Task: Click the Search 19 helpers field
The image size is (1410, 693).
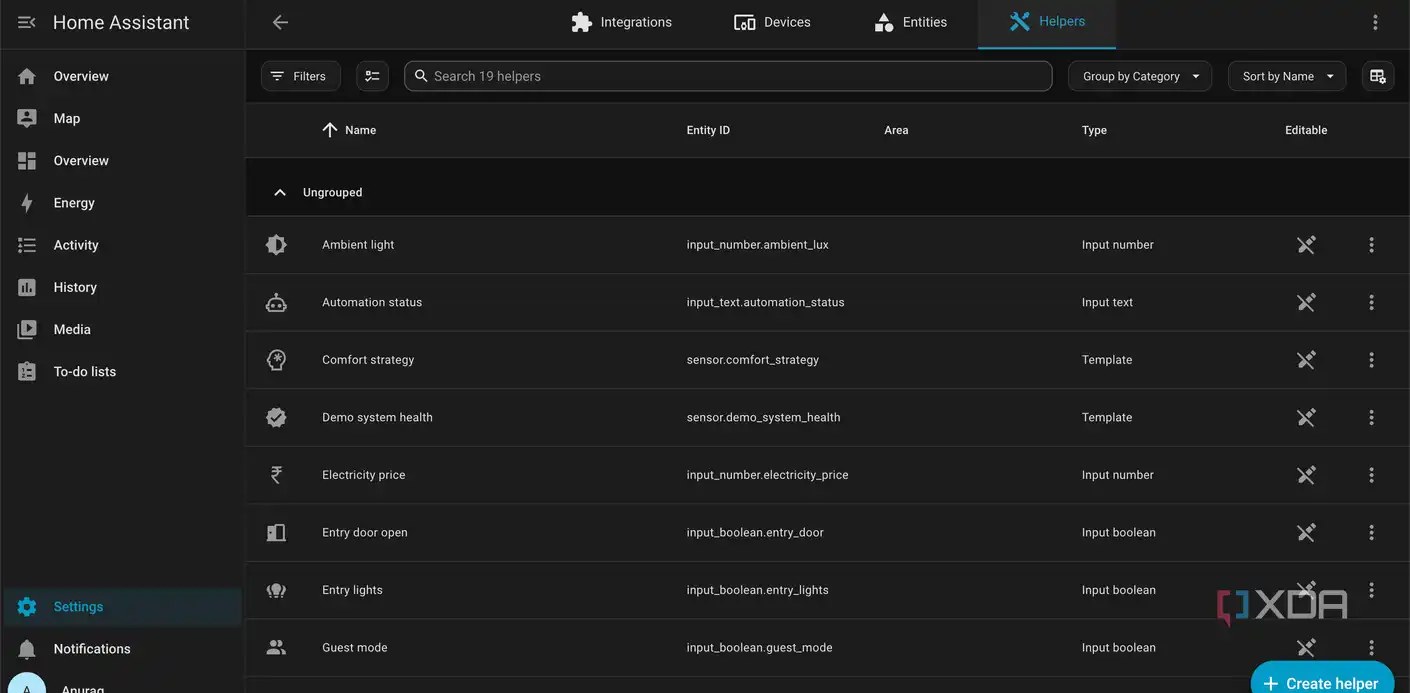Action: click(x=728, y=76)
